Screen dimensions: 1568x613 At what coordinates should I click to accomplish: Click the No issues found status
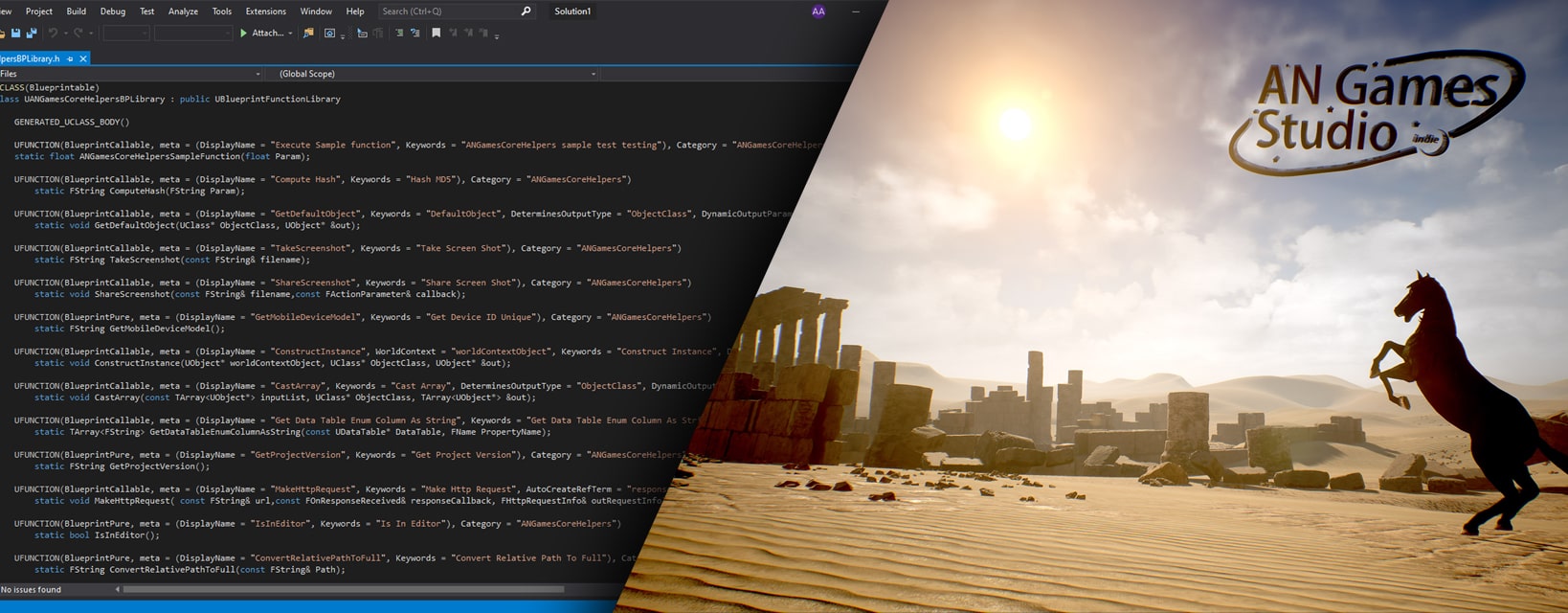point(32,590)
